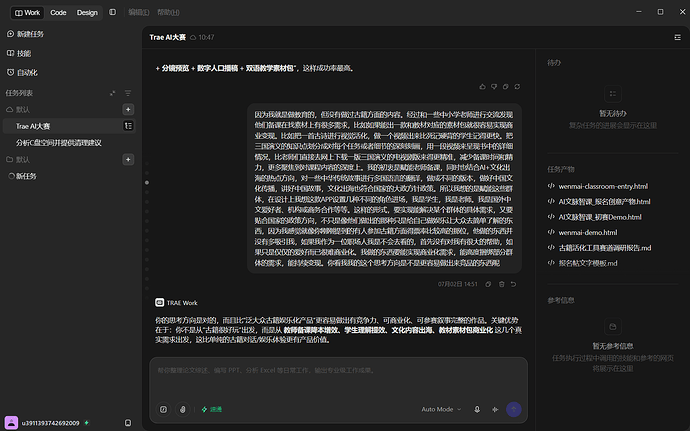Click the code icon beside wenmai-demo.html

coord(551,232)
